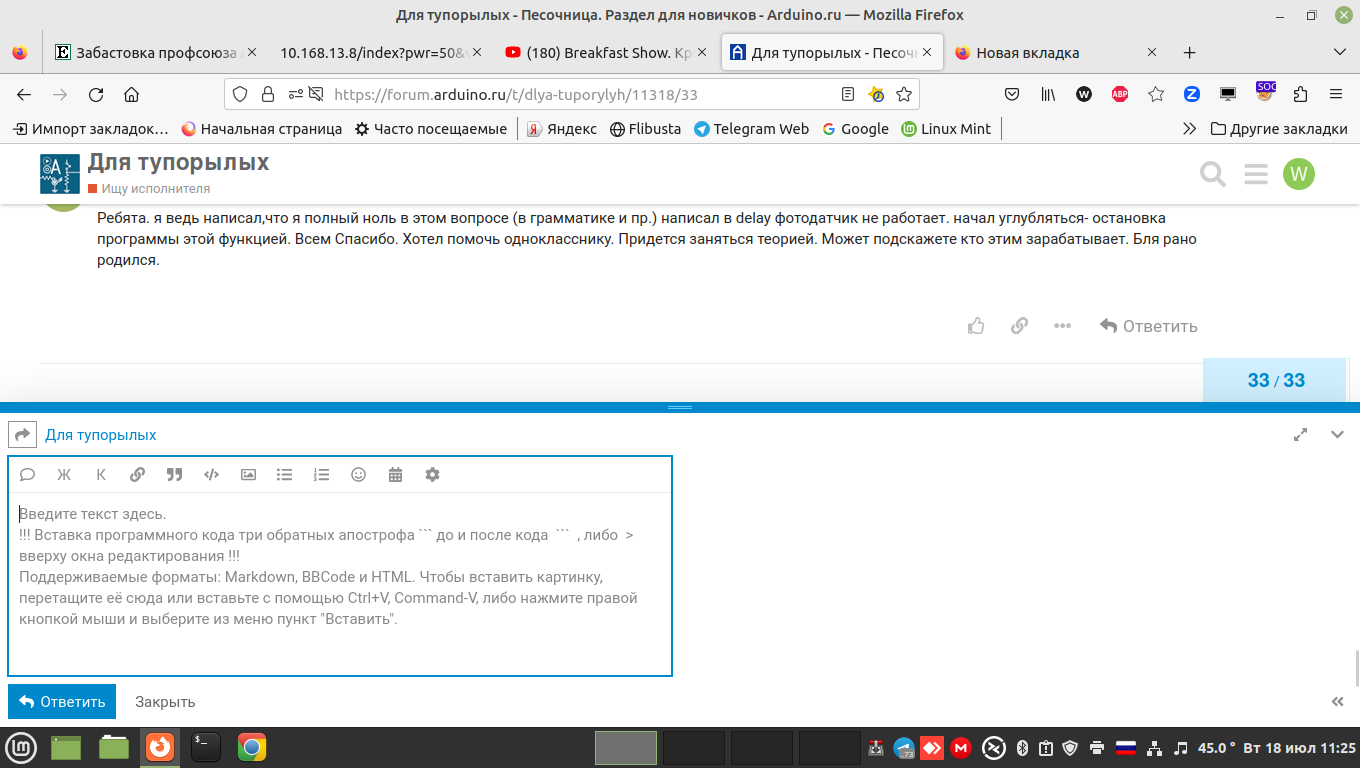Launch the terminal from the taskbar
The width and height of the screenshot is (1360, 768).
pyautogui.click(x=206, y=747)
